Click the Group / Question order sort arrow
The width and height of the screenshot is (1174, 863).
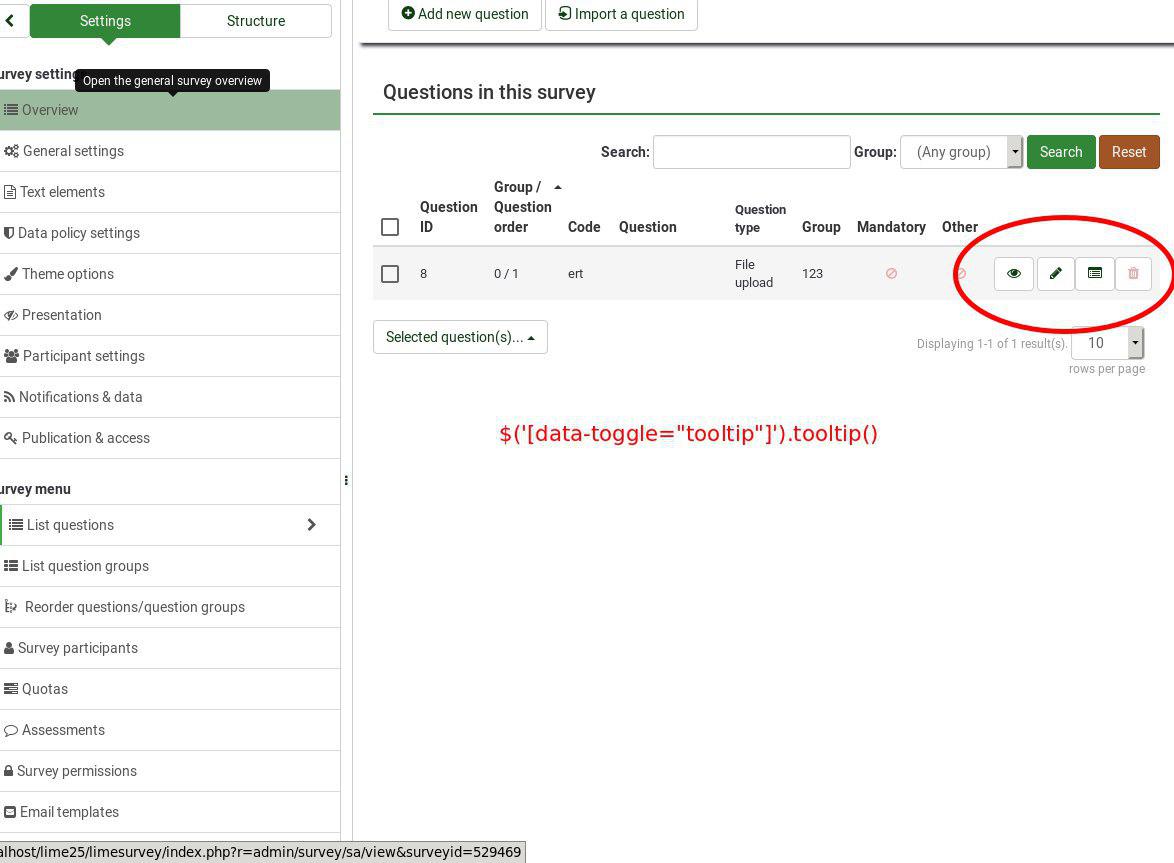558,188
